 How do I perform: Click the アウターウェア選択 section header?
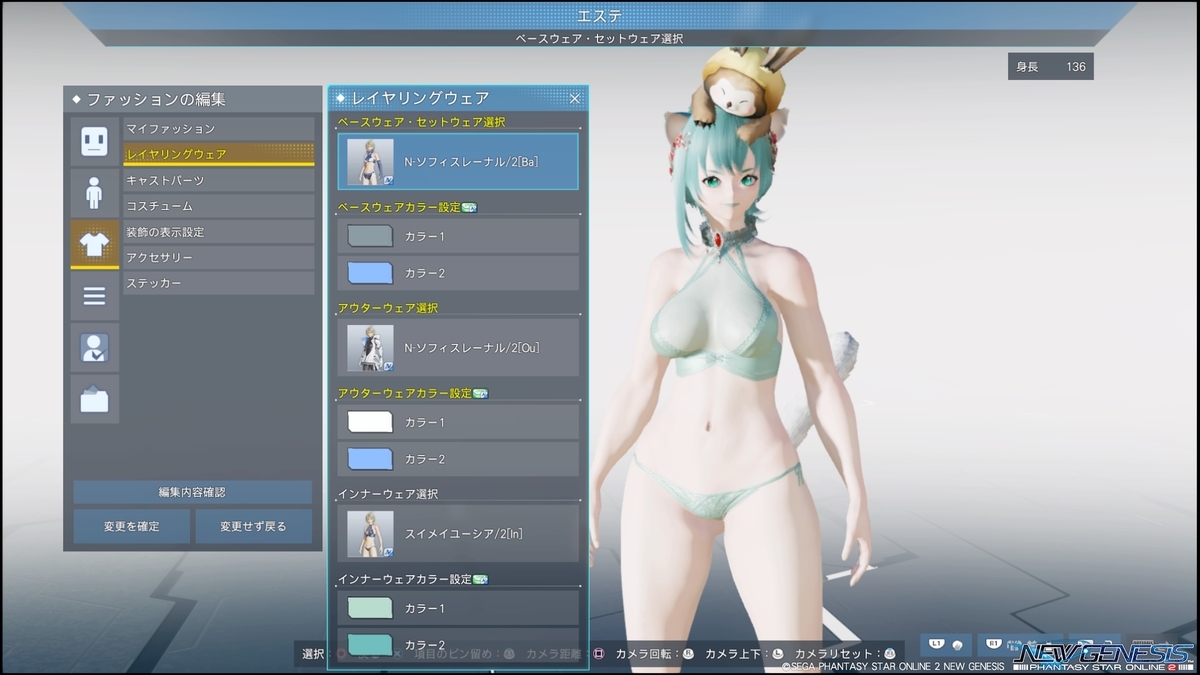388,308
